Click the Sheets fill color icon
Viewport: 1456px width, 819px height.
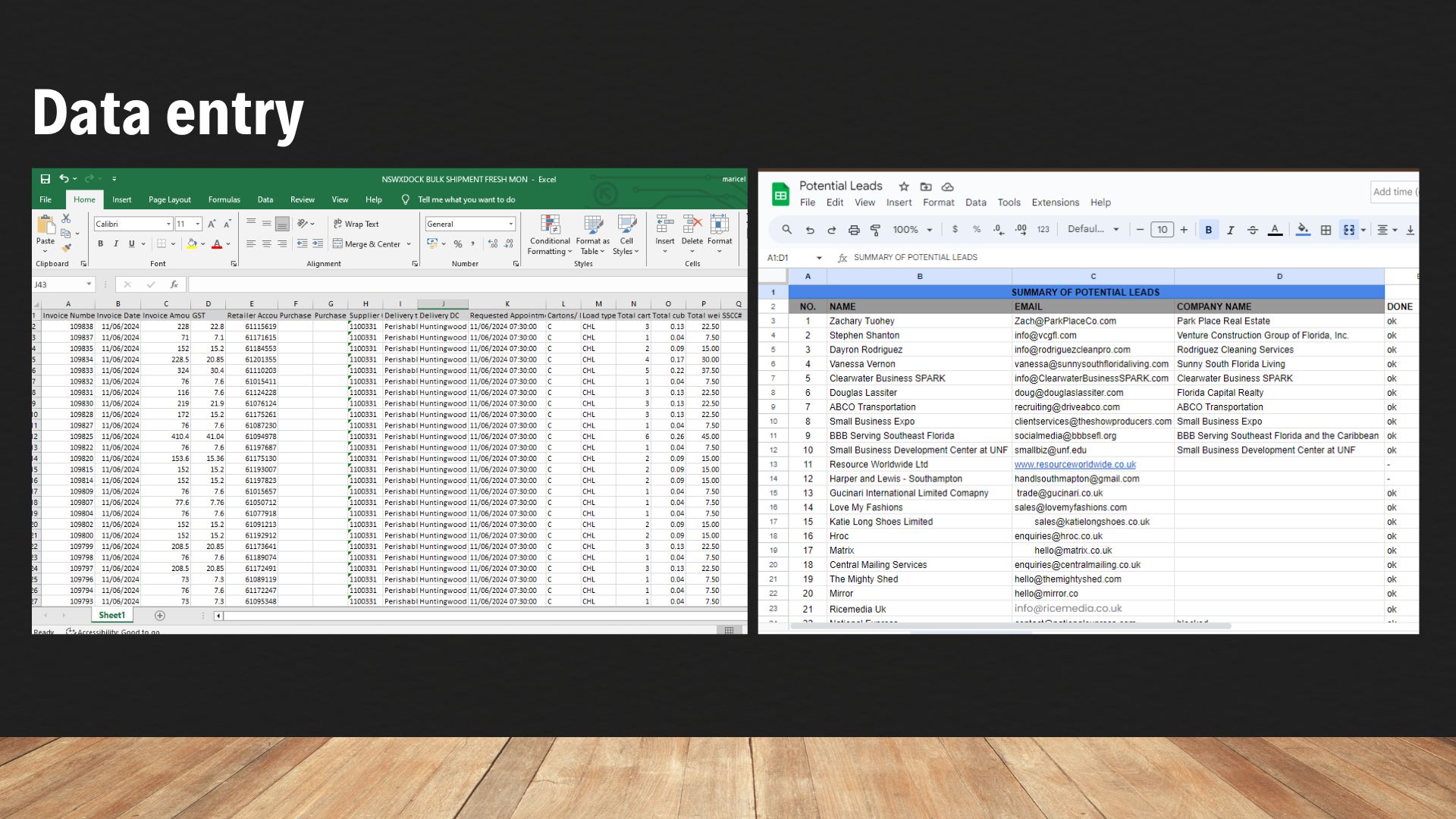(1303, 230)
